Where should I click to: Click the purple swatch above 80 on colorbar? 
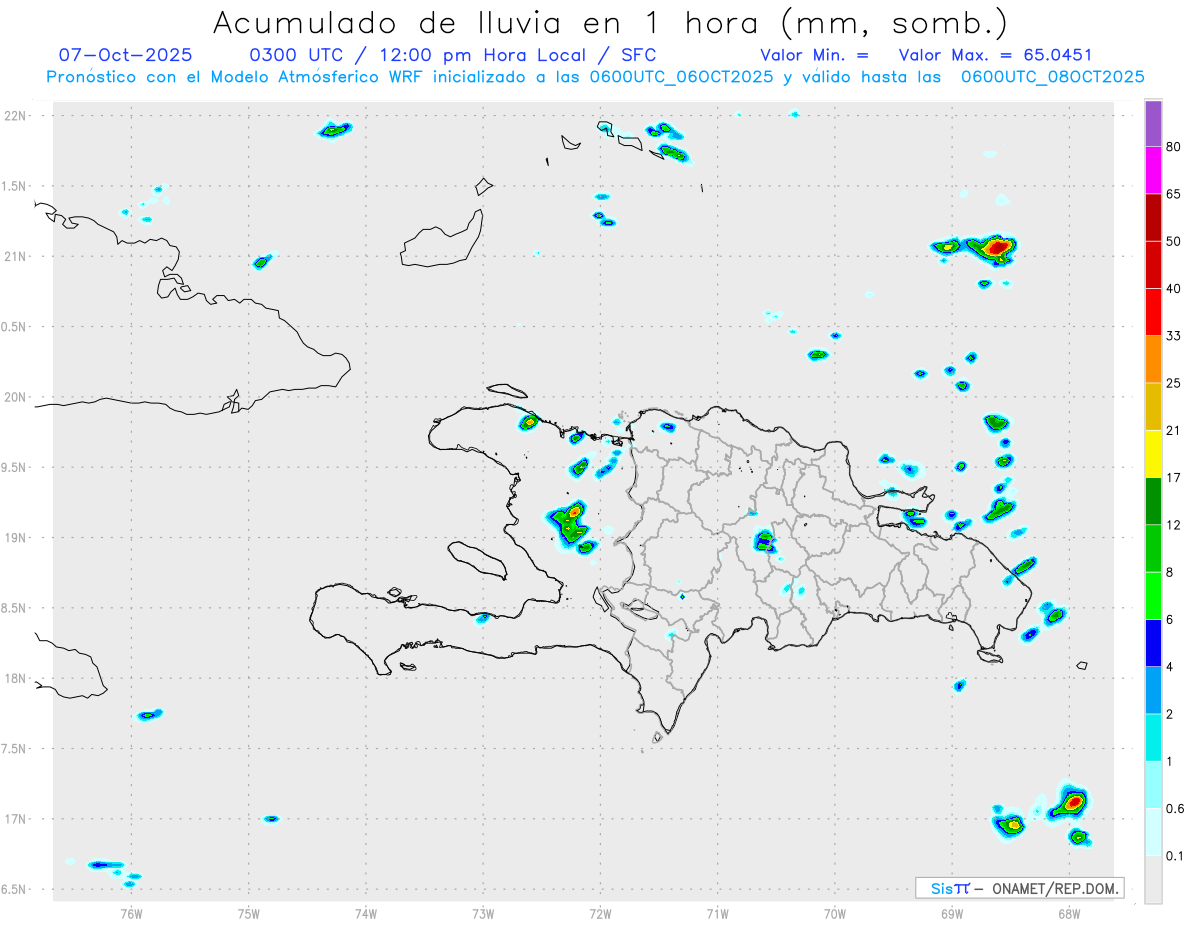(1153, 124)
